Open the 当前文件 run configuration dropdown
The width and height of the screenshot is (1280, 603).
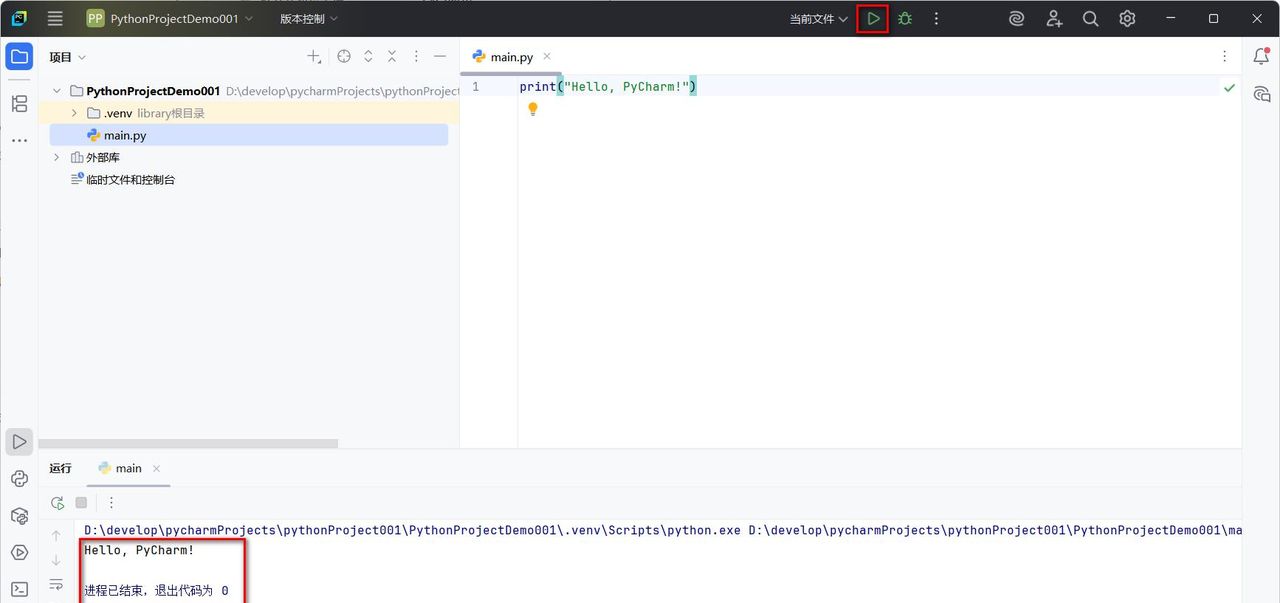point(818,19)
